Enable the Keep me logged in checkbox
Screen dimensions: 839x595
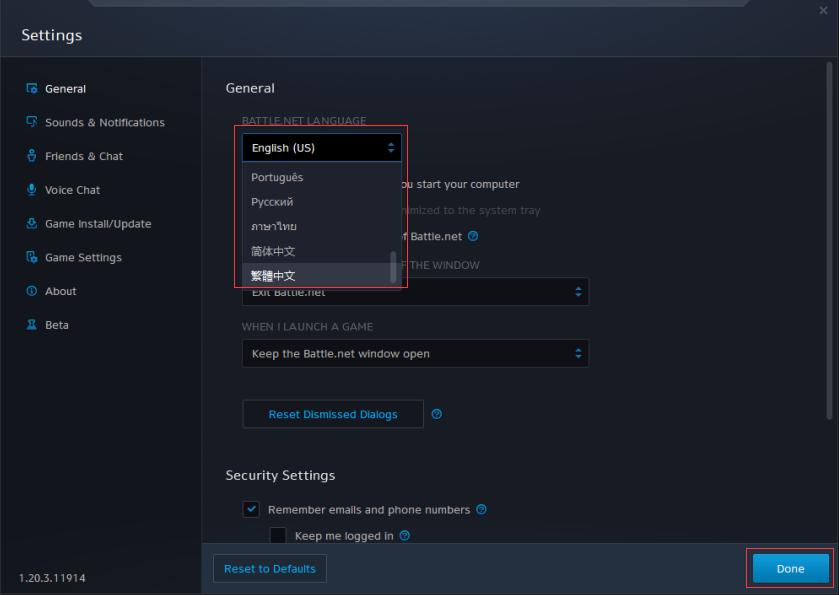point(278,536)
